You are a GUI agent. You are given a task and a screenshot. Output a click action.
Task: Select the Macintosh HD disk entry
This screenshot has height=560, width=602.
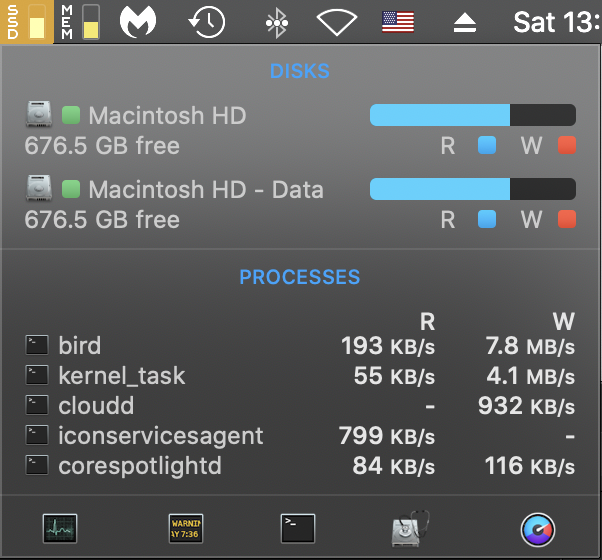click(166, 116)
